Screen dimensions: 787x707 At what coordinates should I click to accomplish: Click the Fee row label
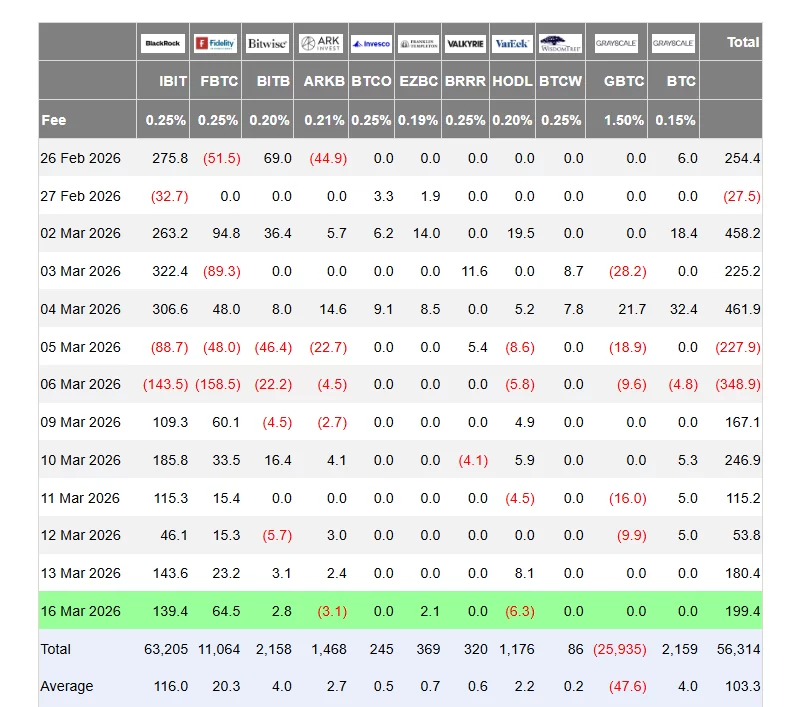tap(54, 120)
